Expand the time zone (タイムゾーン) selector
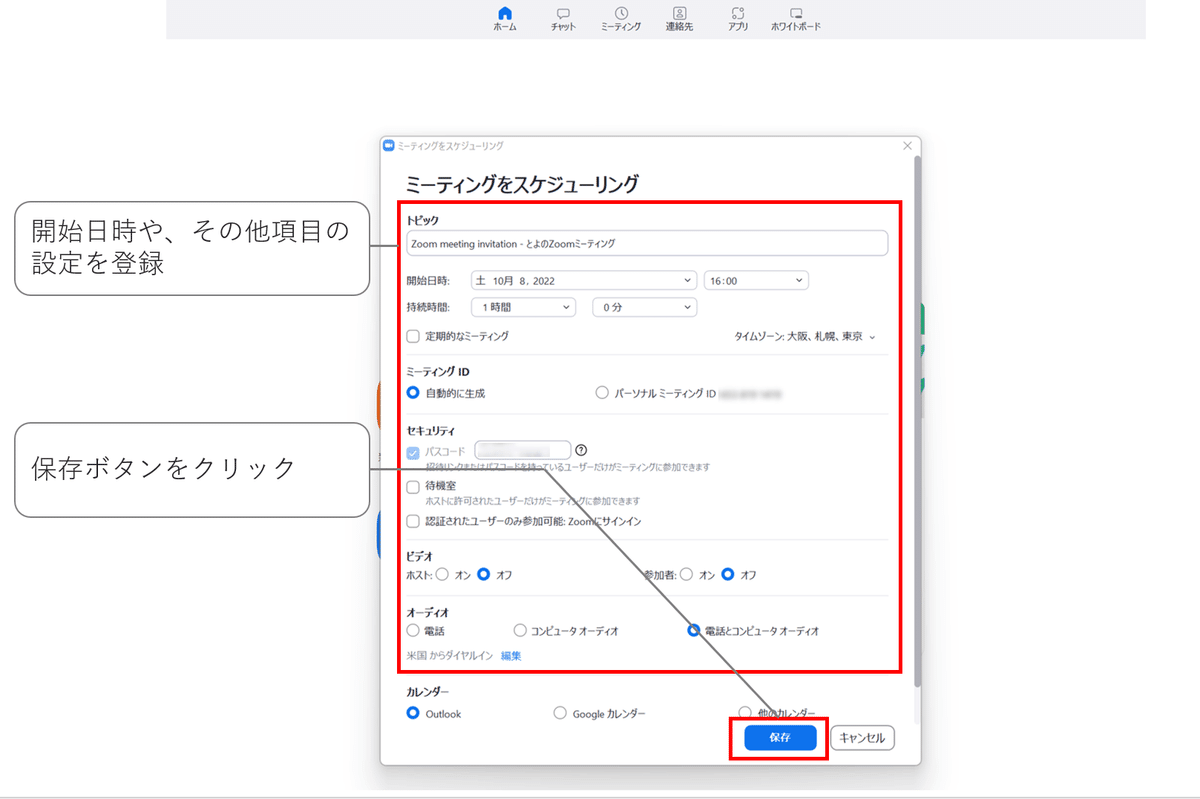 coord(805,337)
